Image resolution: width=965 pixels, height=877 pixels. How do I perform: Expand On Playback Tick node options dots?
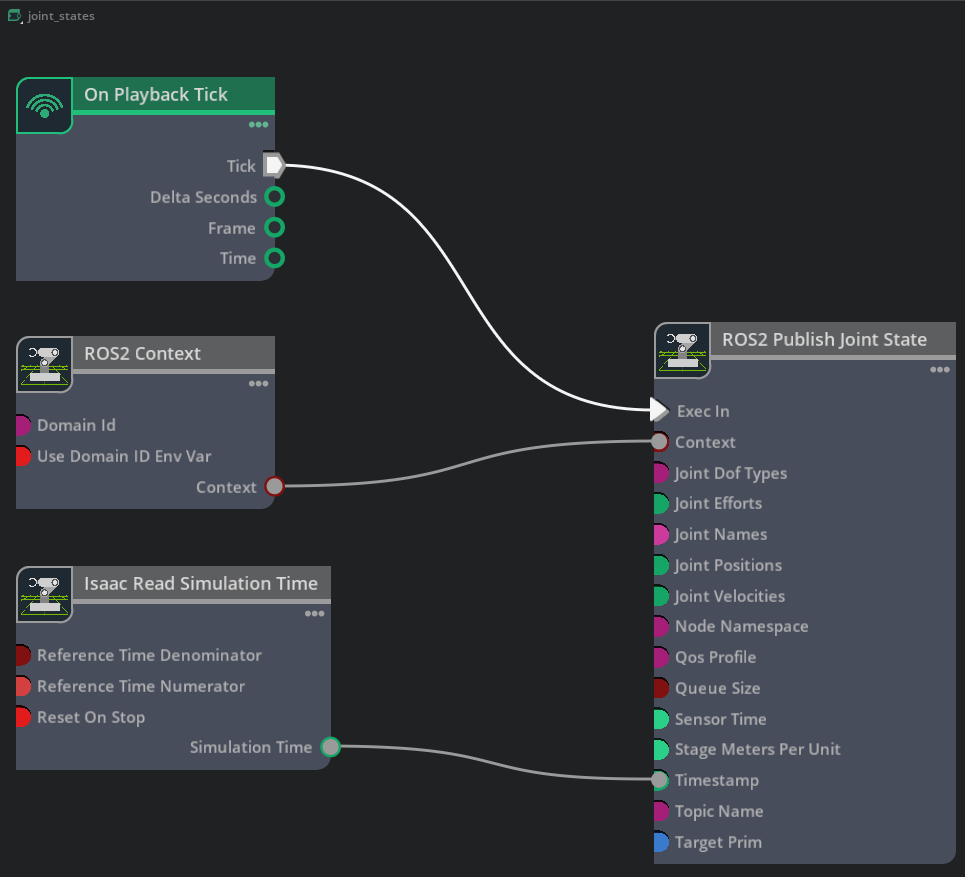[258, 124]
